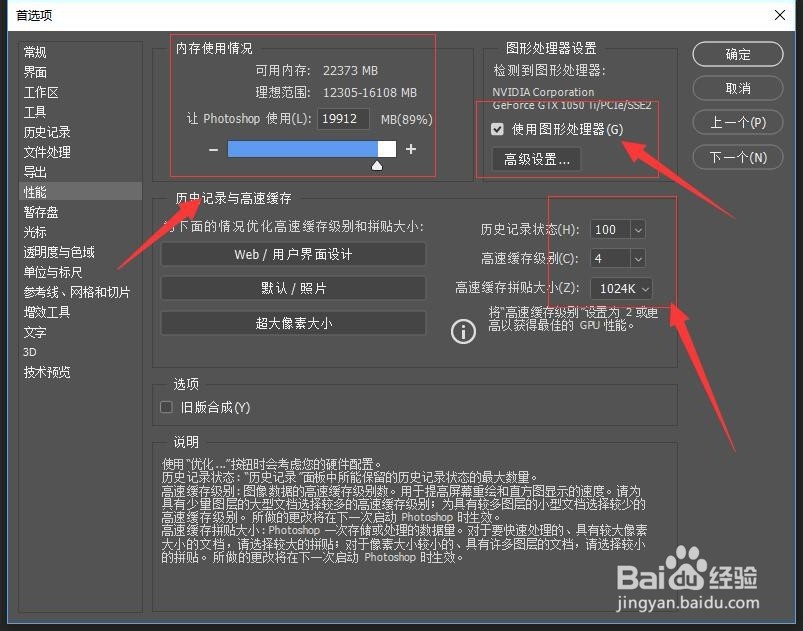Viewport: 803px width, 631px height.
Task: Expand the 历史记录状态(H) dropdown arrow
Action: 638,229
